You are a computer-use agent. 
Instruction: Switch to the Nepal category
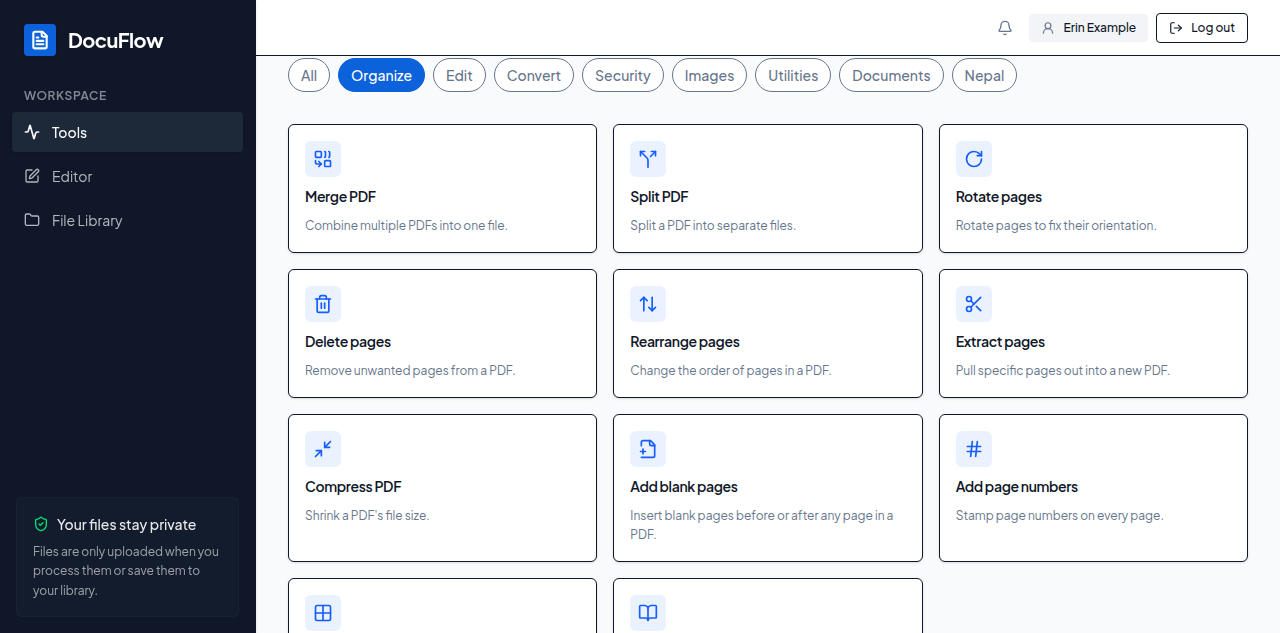pyautogui.click(x=984, y=75)
